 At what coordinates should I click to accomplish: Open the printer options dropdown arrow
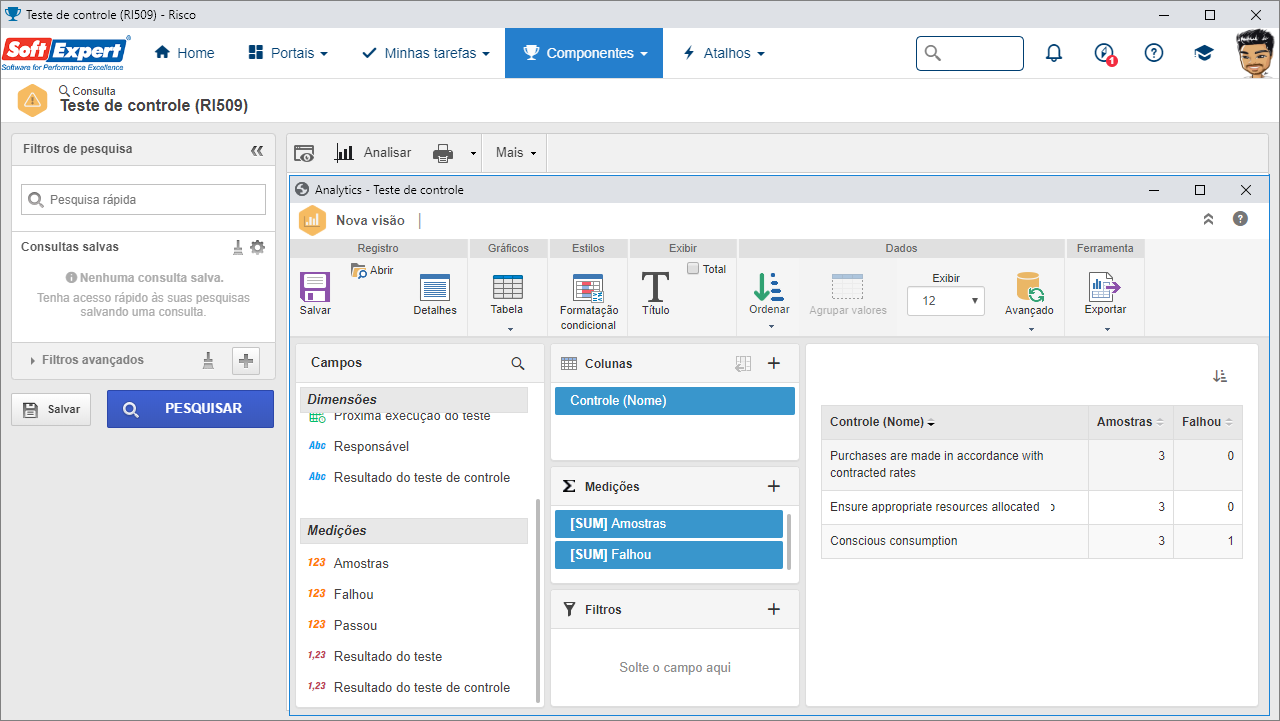[473, 154]
